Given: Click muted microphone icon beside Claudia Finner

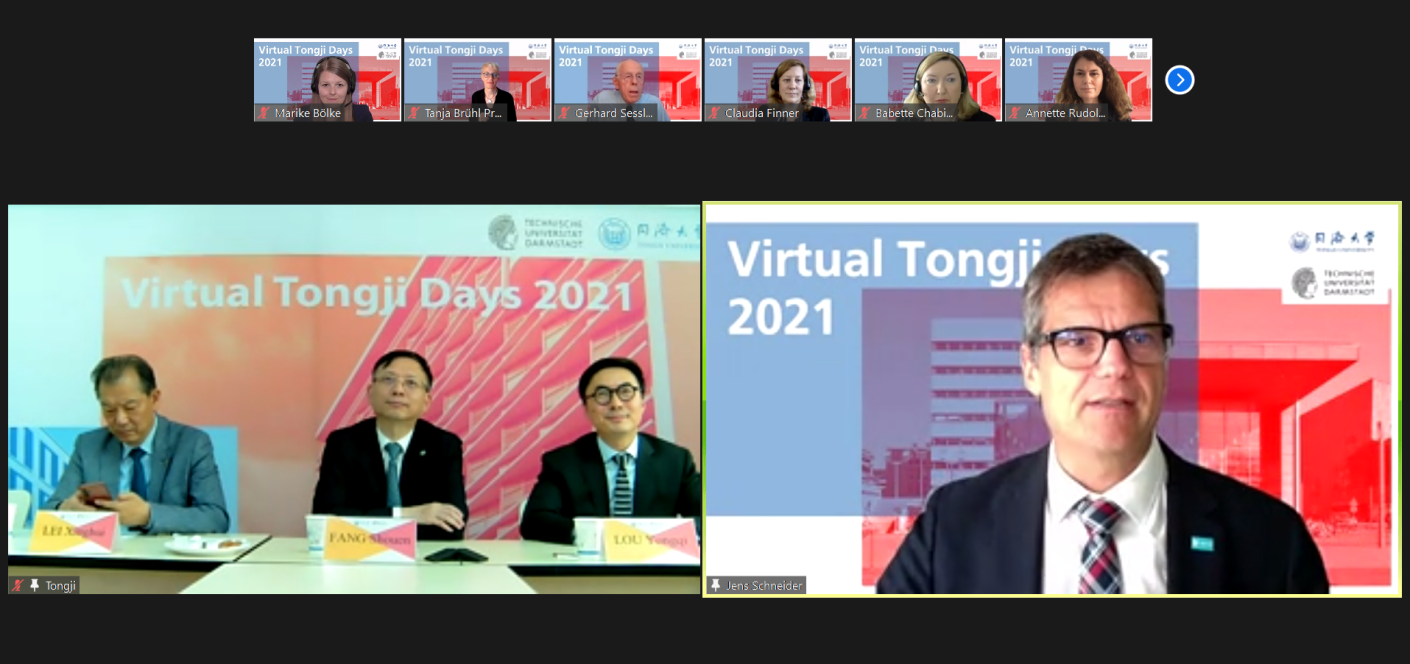Looking at the screenshot, I should (714, 113).
